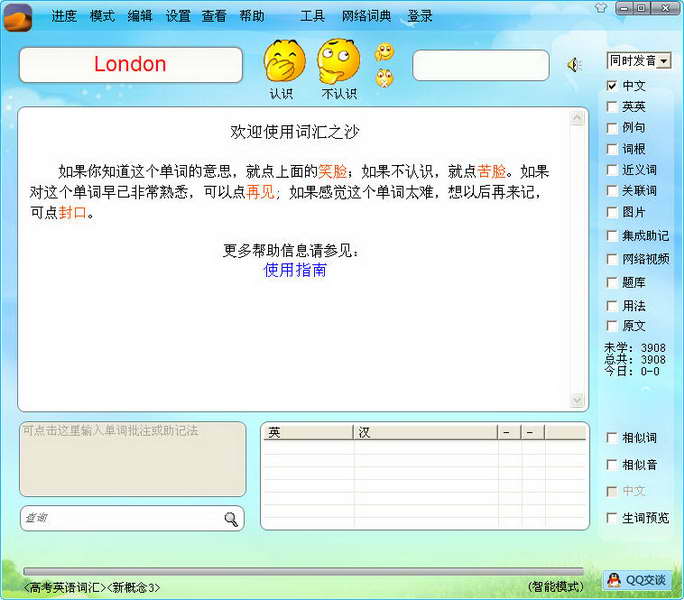Image resolution: width=684 pixels, height=600 pixels.
Task: Click the bottom progress bar
Action: pyautogui.click(x=303, y=572)
